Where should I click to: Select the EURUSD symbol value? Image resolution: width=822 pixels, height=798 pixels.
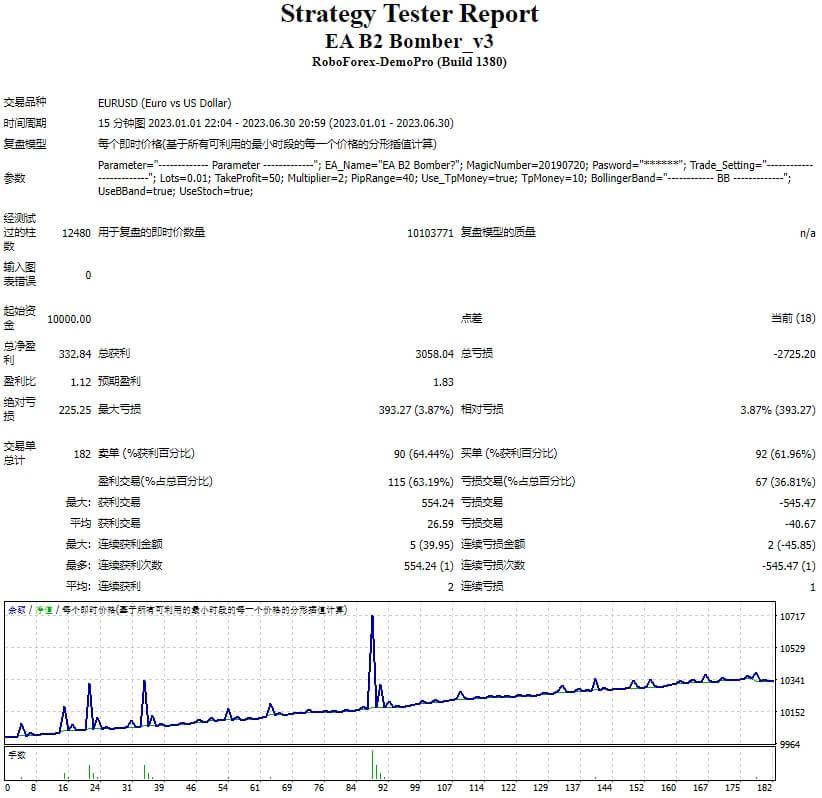point(164,103)
